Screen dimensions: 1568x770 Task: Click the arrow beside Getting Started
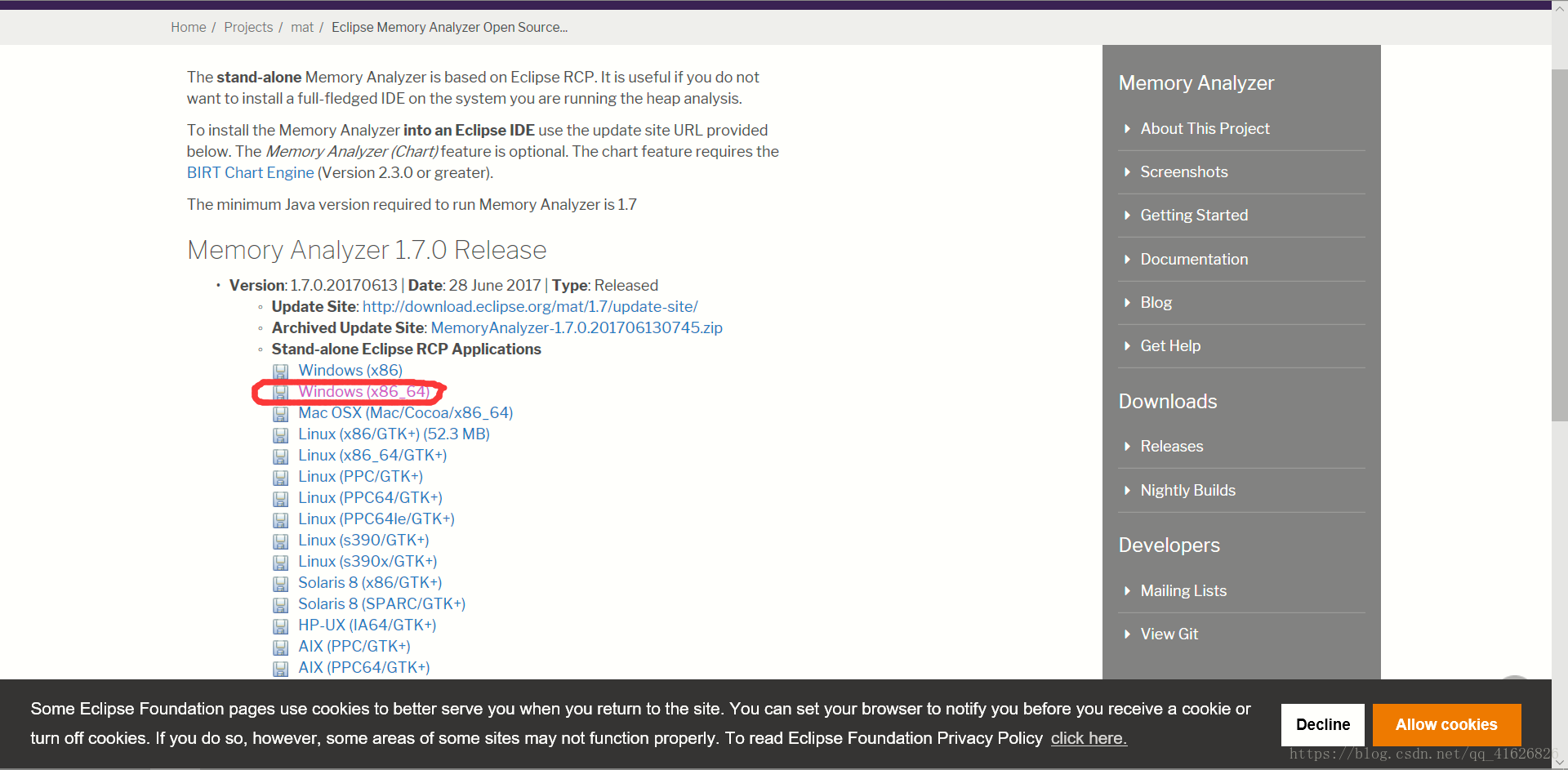[1127, 216]
